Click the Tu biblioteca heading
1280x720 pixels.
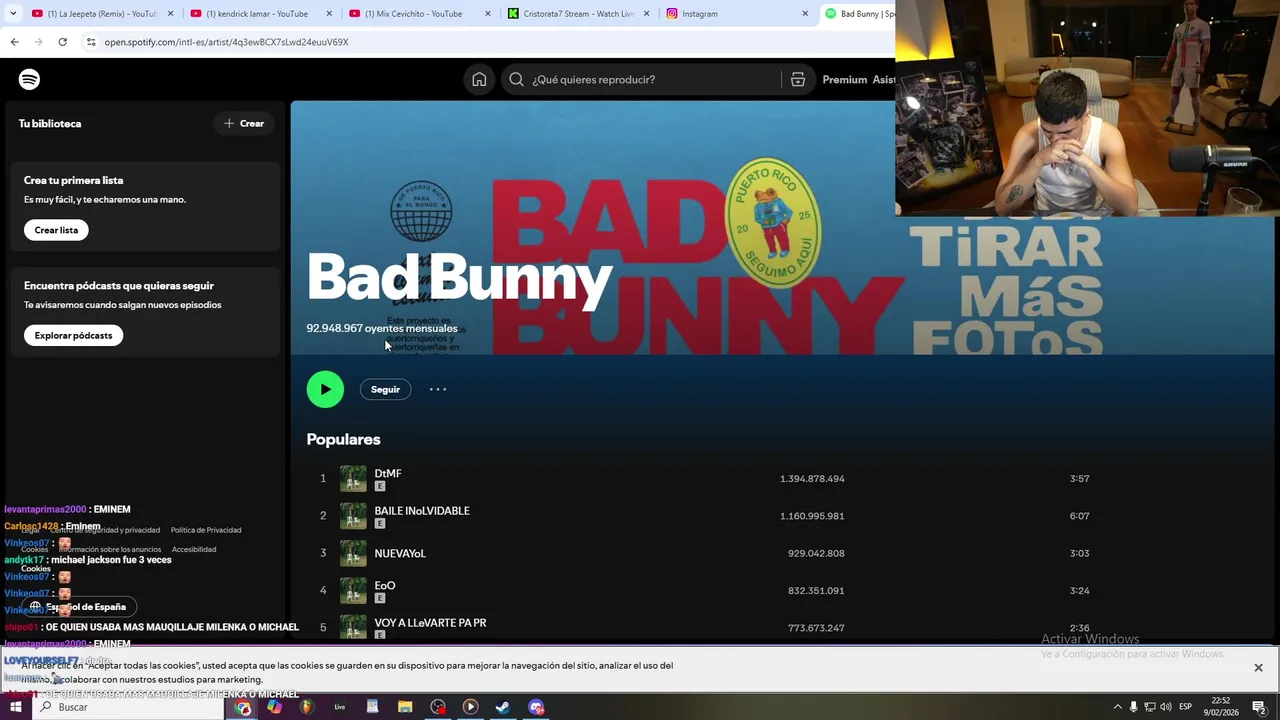[50, 123]
